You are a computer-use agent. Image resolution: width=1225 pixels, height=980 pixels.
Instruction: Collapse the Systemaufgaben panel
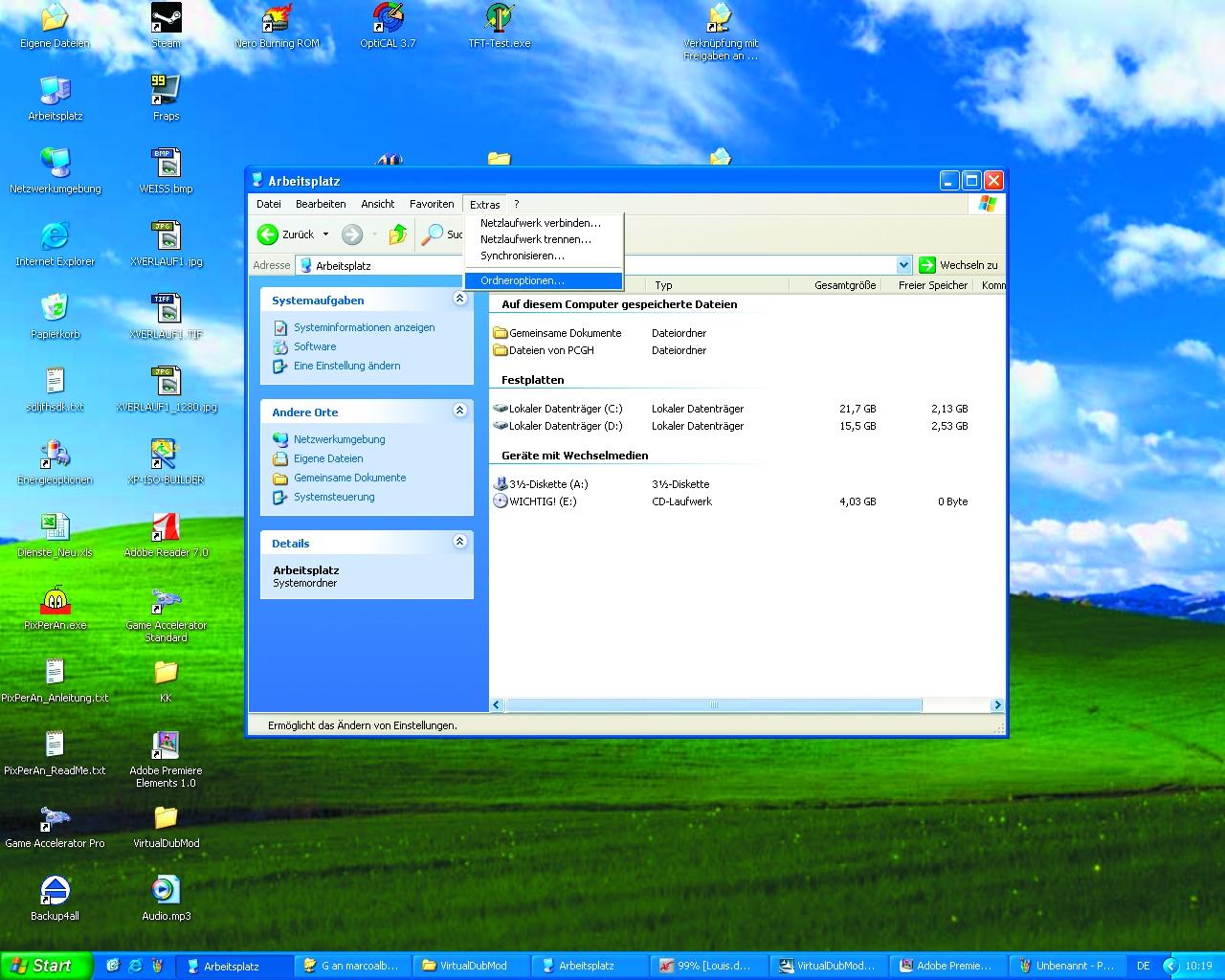click(459, 299)
